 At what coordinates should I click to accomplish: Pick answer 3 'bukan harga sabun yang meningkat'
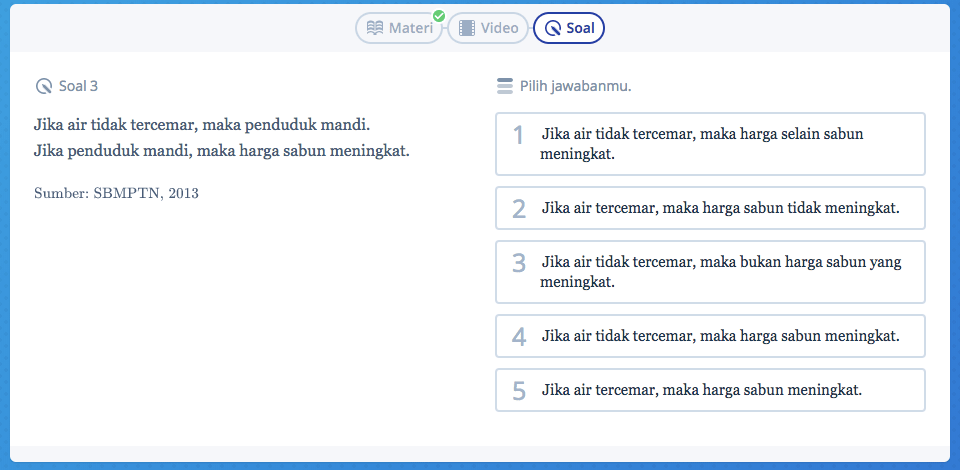pyautogui.click(x=710, y=272)
